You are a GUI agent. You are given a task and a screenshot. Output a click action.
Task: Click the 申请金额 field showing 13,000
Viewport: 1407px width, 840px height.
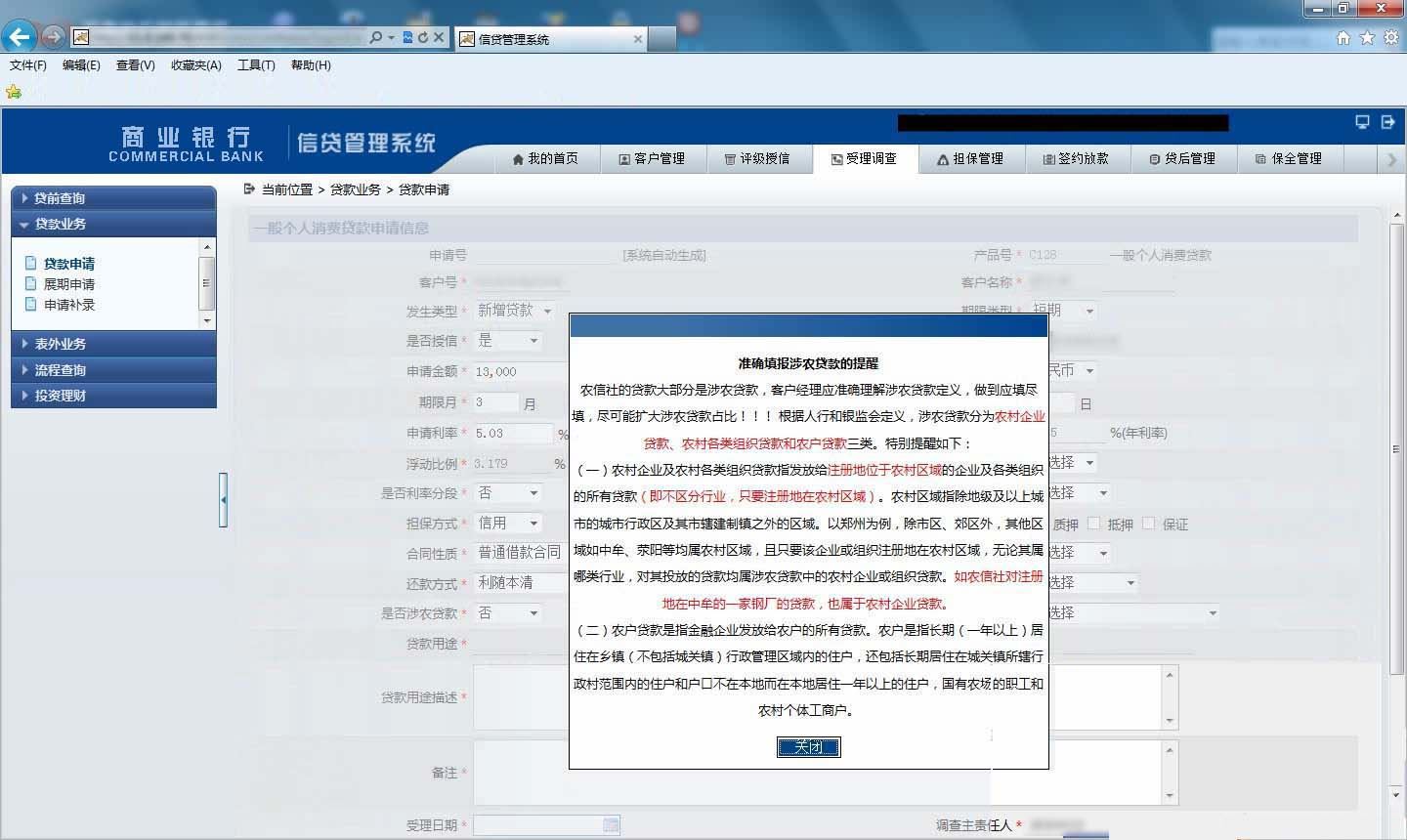point(521,371)
